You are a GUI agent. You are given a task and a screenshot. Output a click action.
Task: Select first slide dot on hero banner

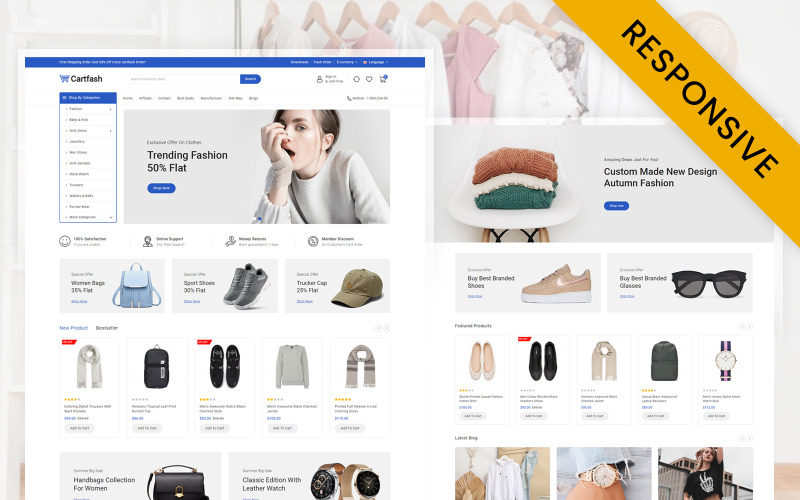255,218
